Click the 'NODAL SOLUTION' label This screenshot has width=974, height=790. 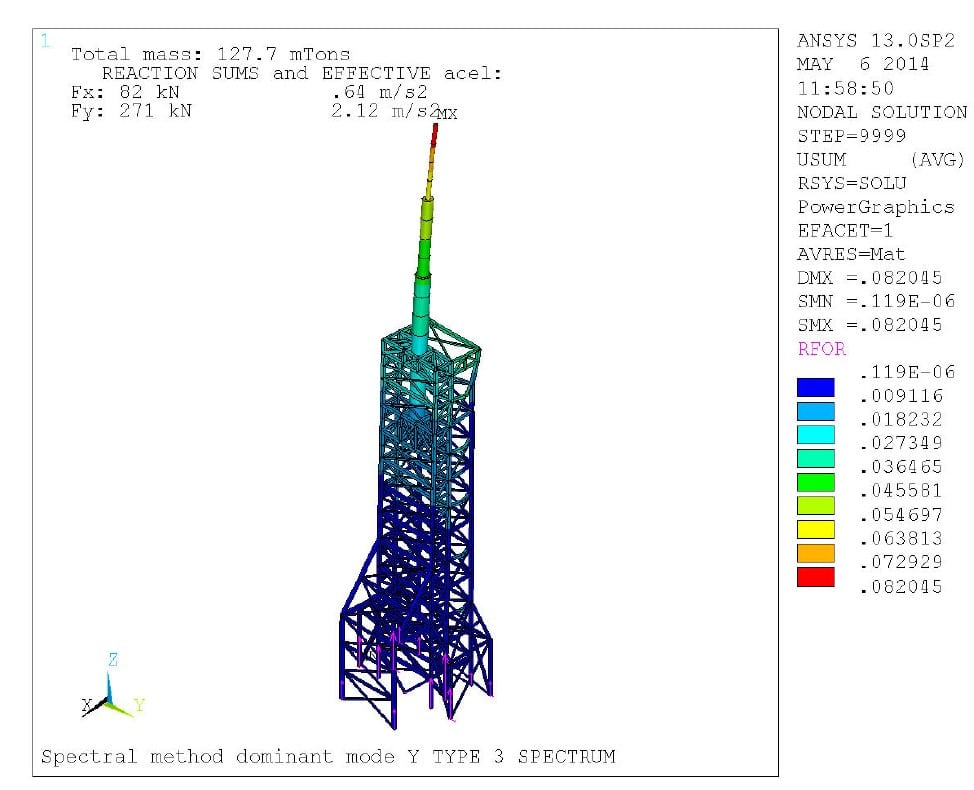(882, 112)
